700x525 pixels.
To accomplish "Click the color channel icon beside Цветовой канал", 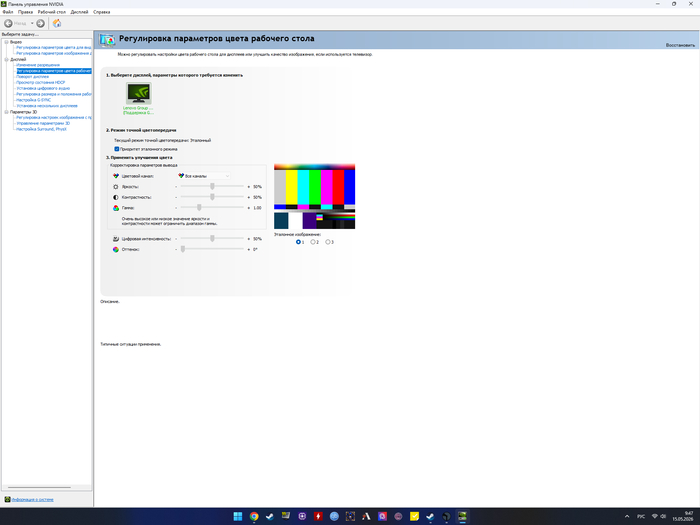I will click(x=116, y=176).
